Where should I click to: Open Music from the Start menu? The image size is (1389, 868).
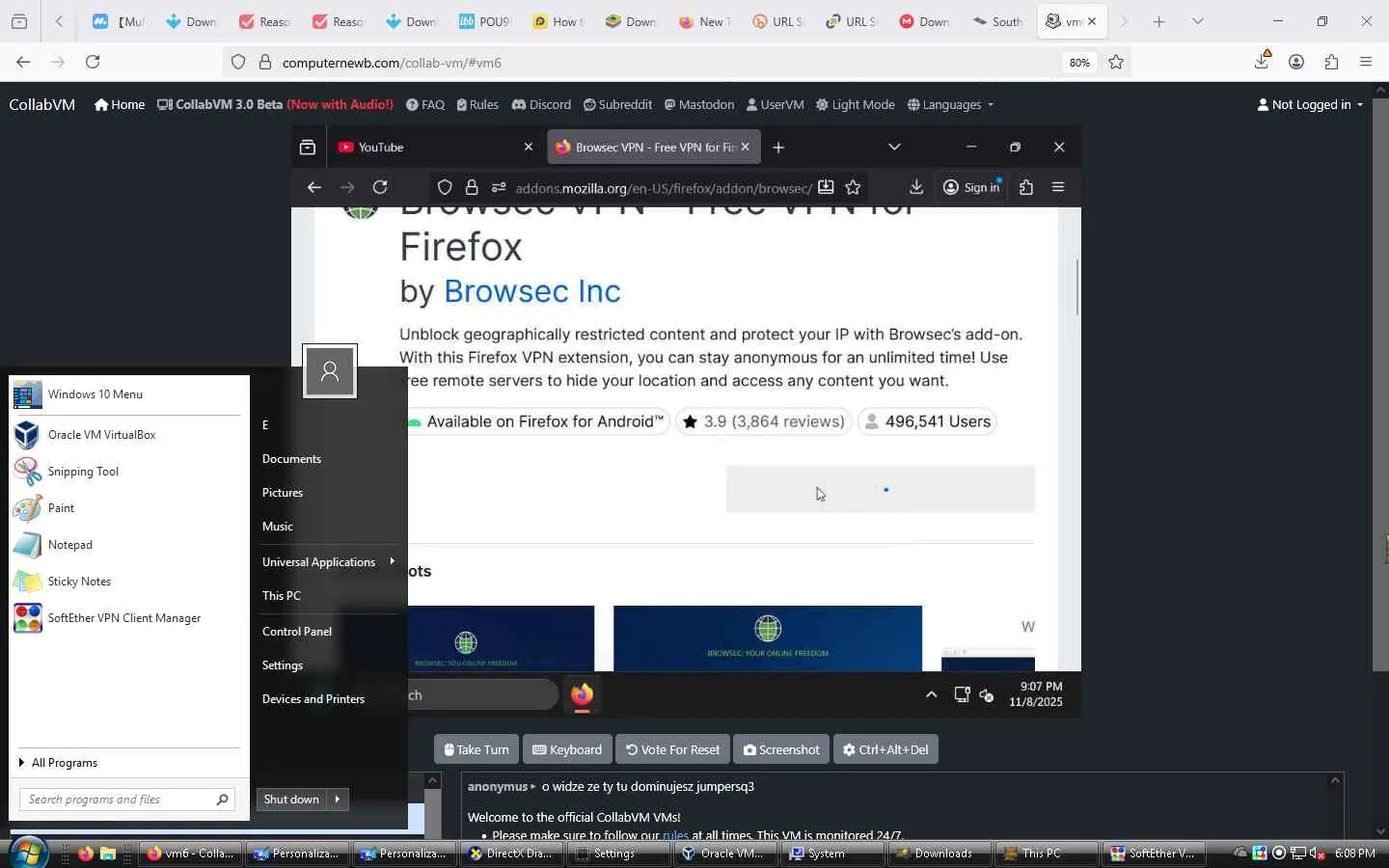click(278, 527)
